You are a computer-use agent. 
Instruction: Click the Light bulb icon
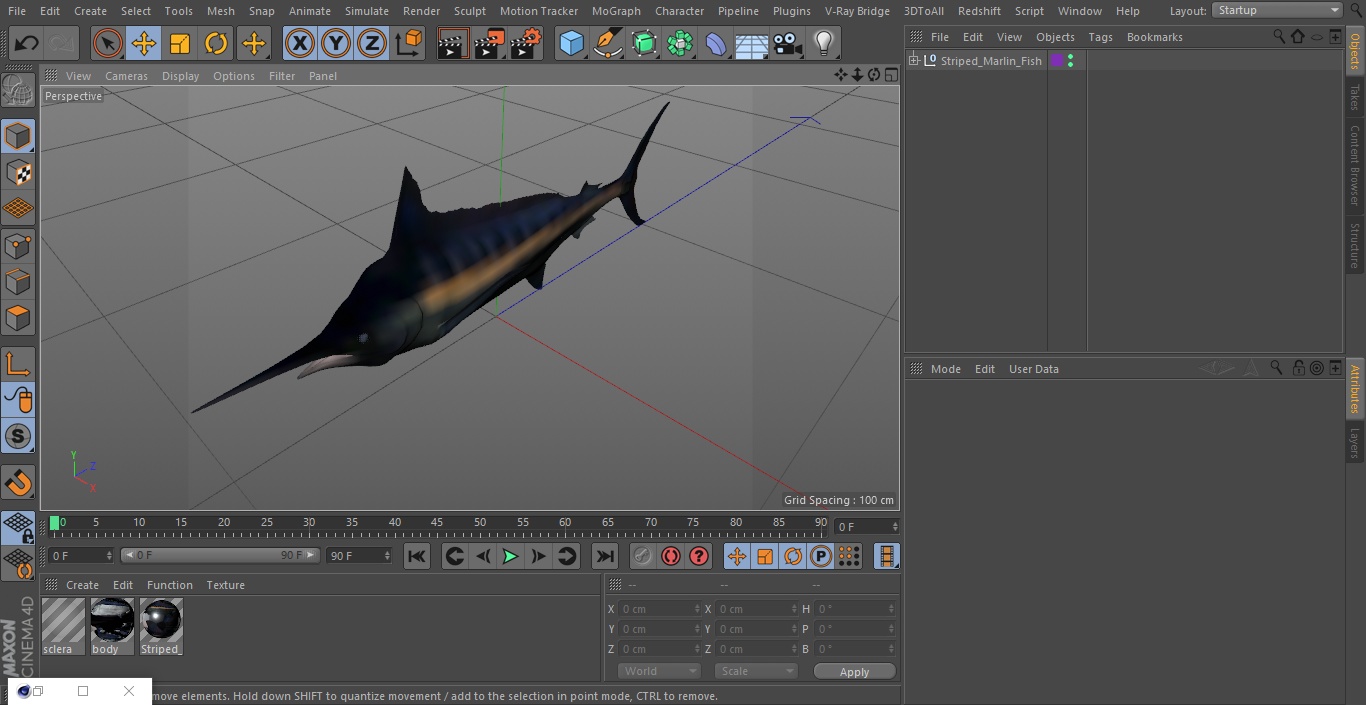click(823, 43)
